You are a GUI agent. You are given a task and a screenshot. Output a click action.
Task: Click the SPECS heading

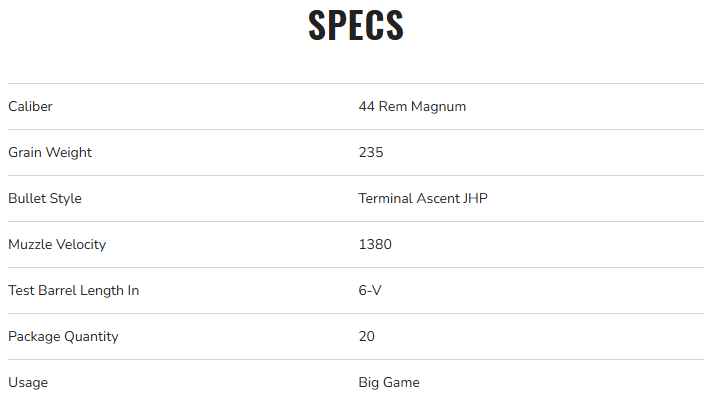click(x=355, y=27)
